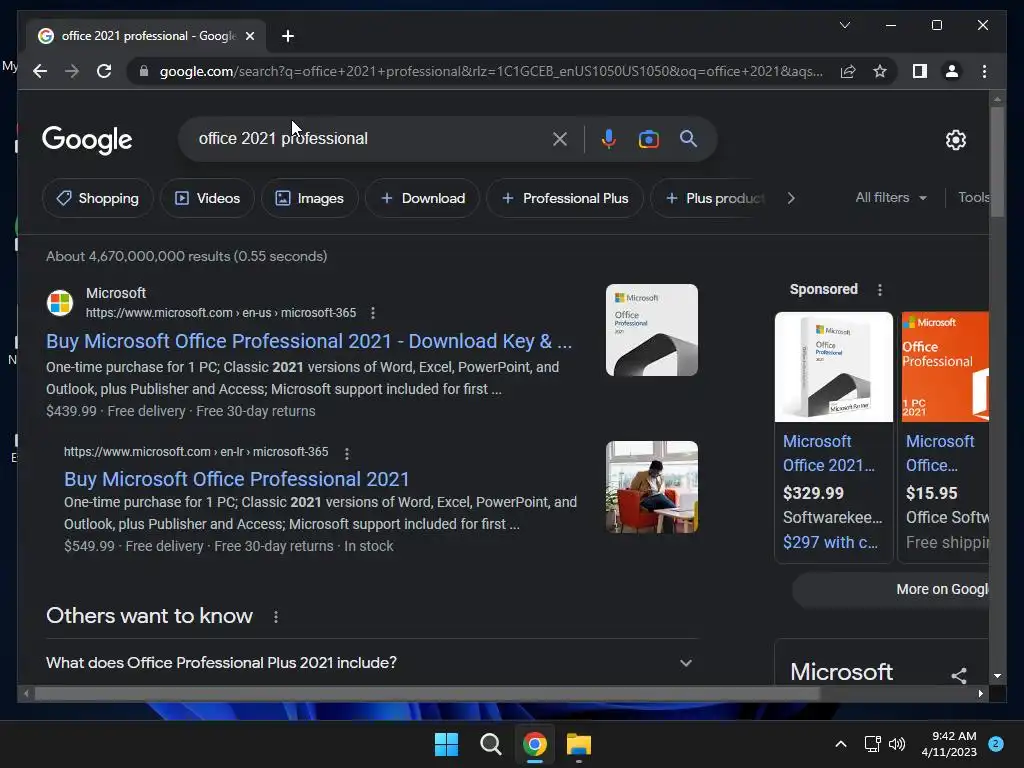Expand What does Office Professional Plus 2021 include
Image resolution: width=1024 pixels, height=768 pixels.
371,662
